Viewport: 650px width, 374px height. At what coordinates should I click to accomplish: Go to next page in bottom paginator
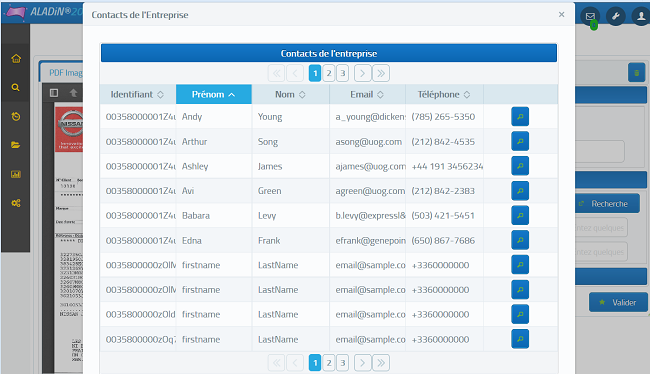(362, 363)
